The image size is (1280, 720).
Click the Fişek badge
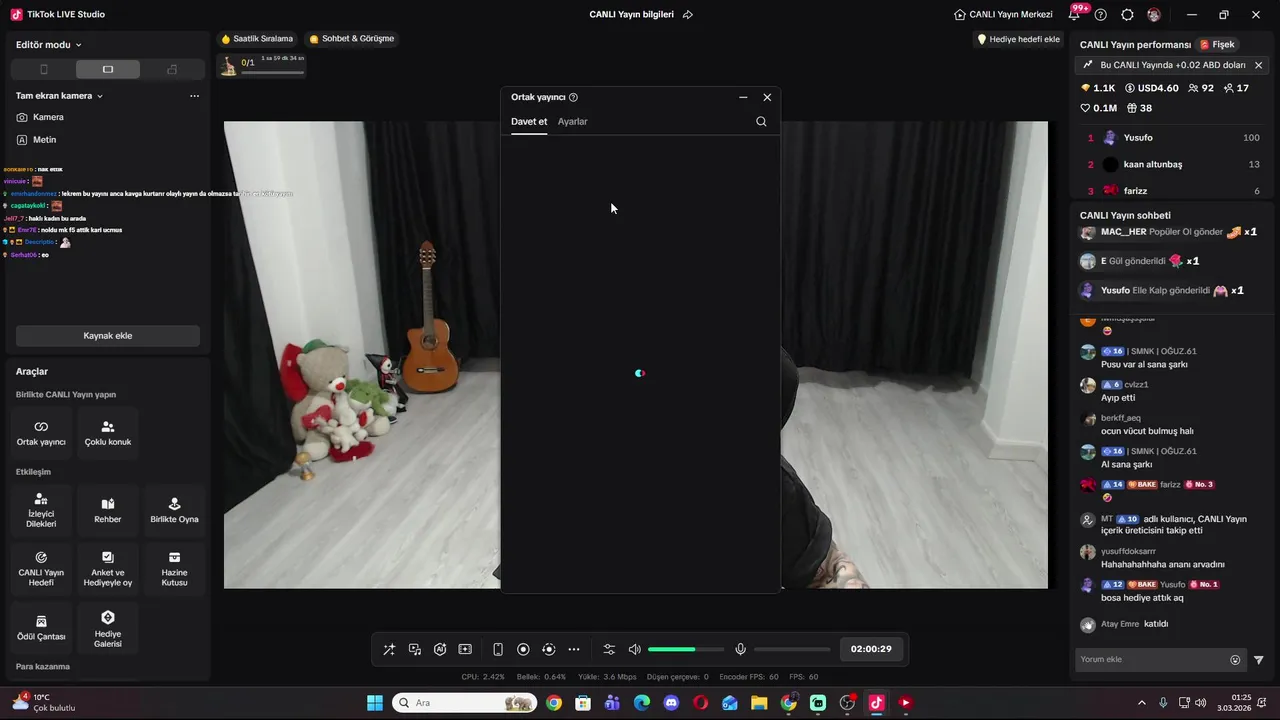click(x=1217, y=45)
